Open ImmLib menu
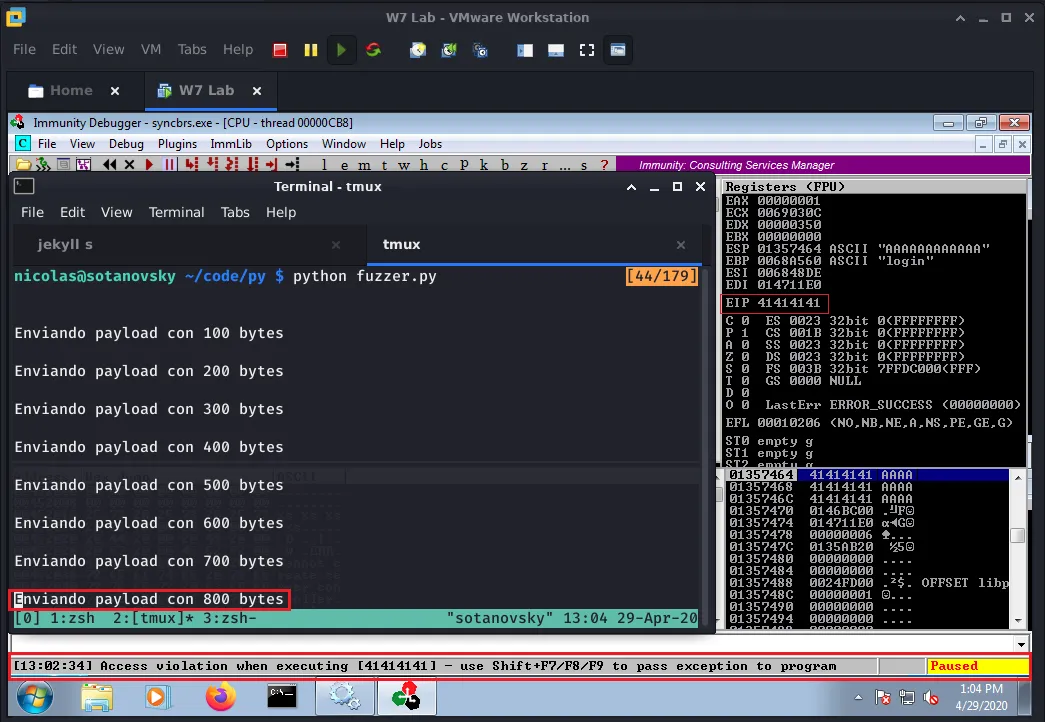Screen dimensions: 1045x722 coord(231,144)
